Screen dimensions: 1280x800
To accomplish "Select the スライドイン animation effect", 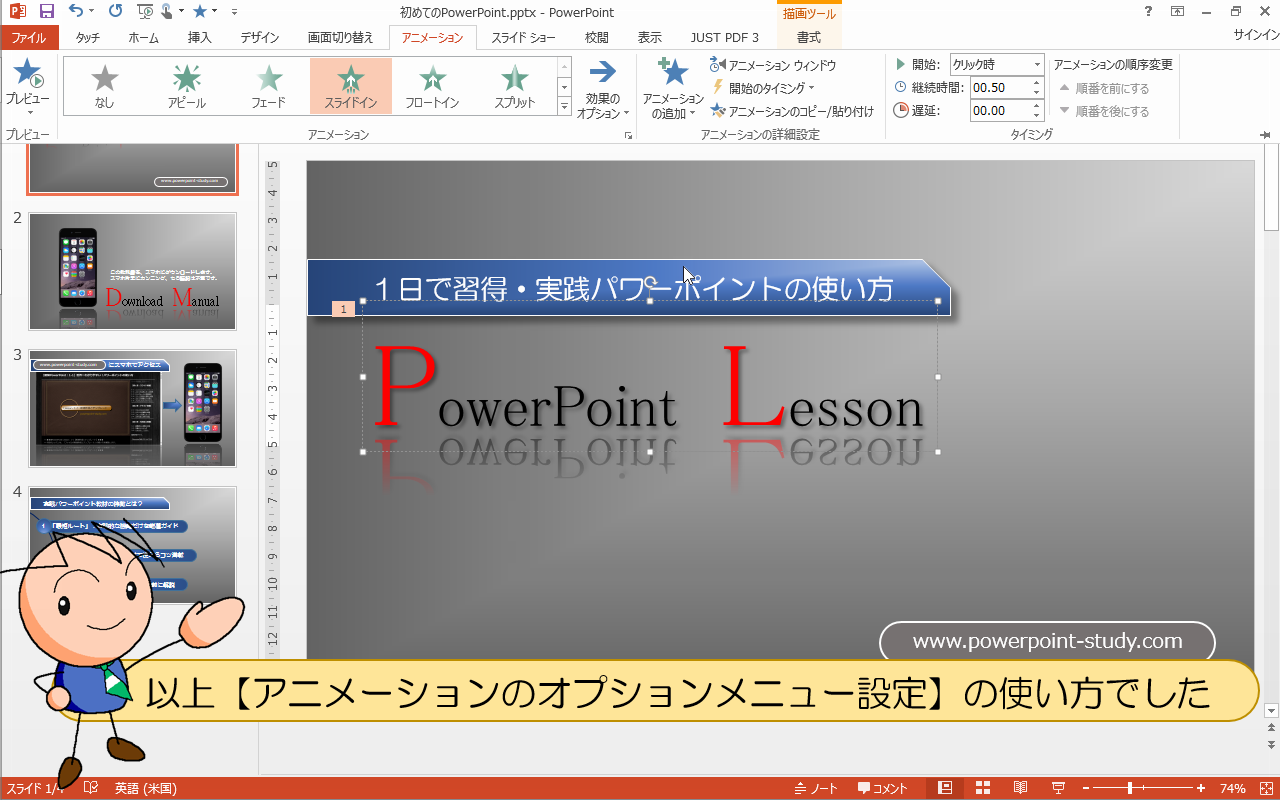I will (350, 85).
